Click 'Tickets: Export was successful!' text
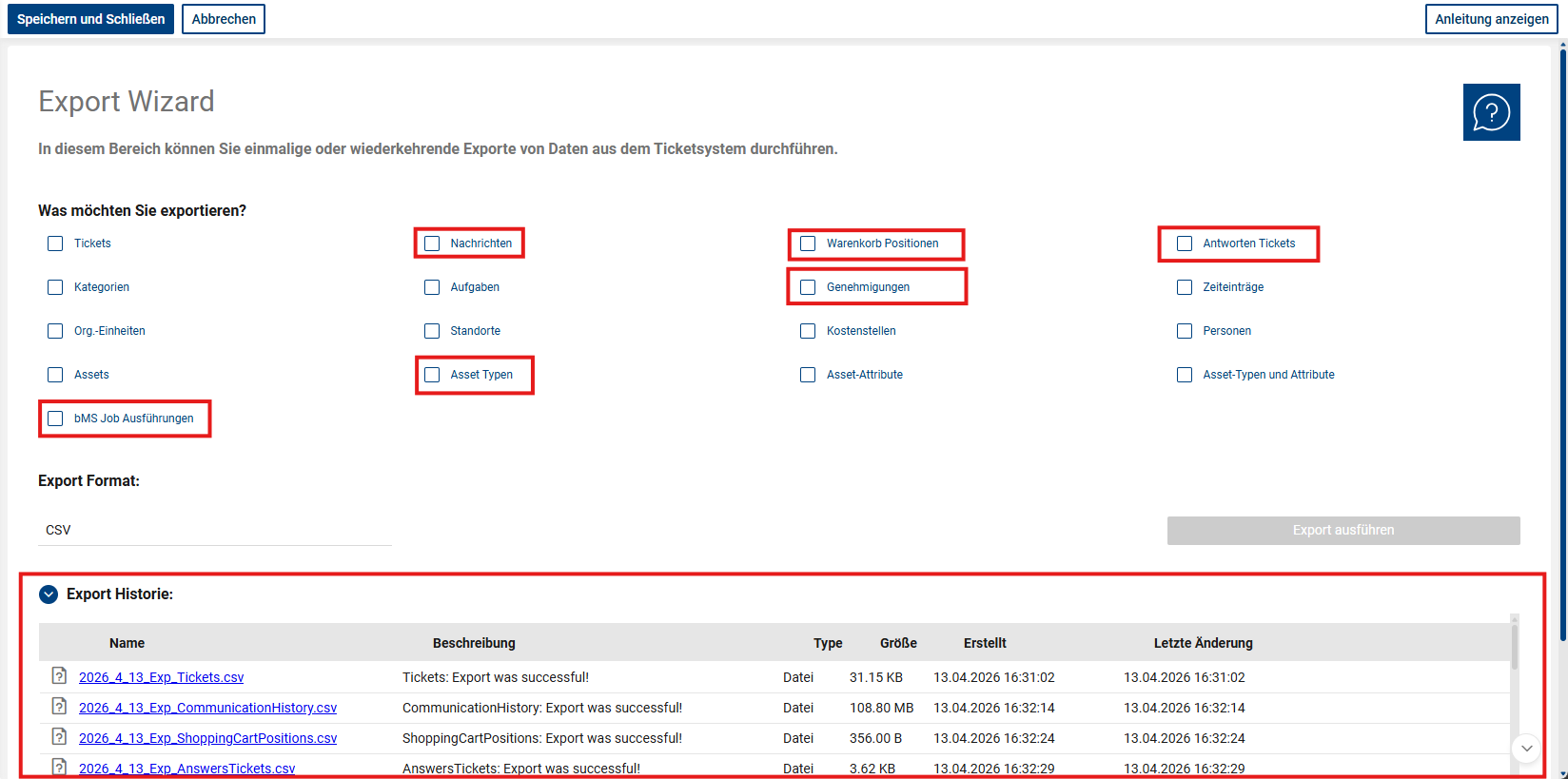The width and height of the screenshot is (1568, 779). [496, 677]
